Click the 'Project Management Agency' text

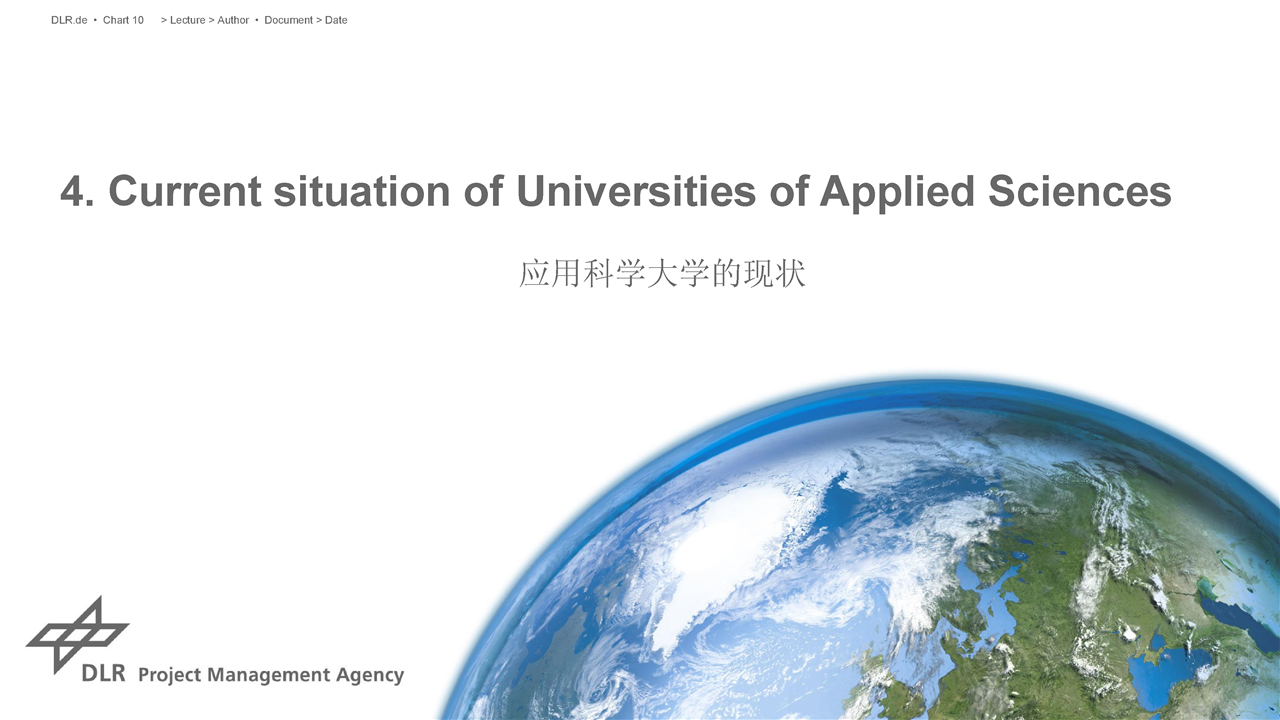[x=270, y=675]
